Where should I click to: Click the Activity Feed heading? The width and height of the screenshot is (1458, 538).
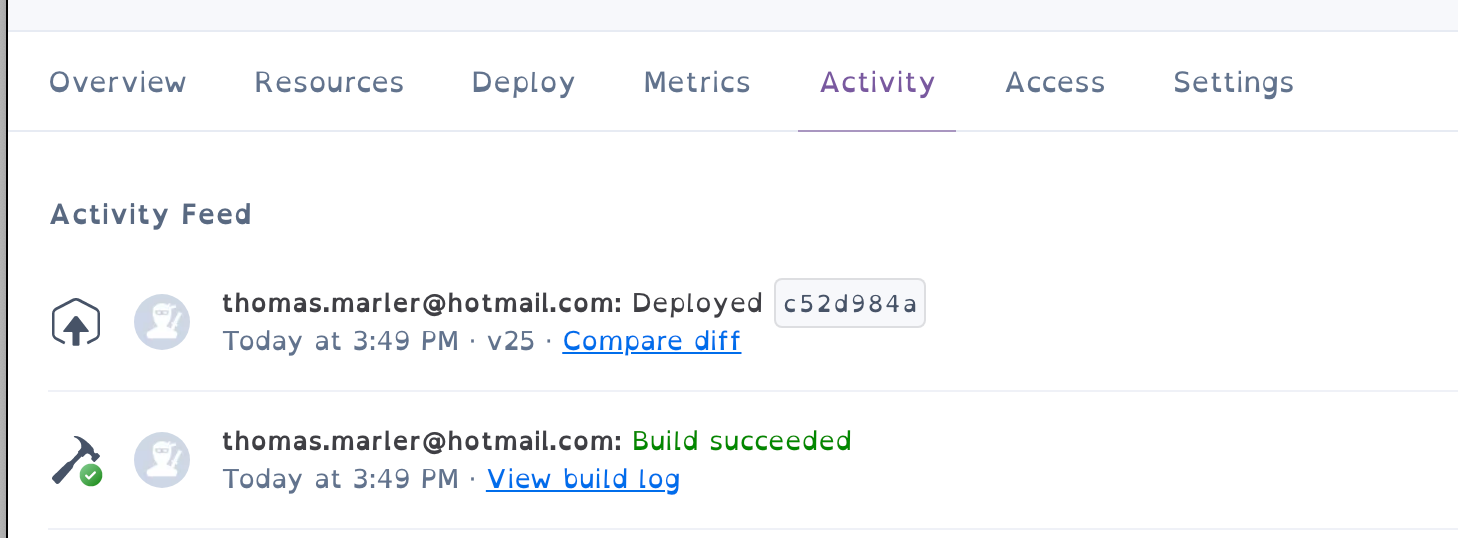(151, 214)
